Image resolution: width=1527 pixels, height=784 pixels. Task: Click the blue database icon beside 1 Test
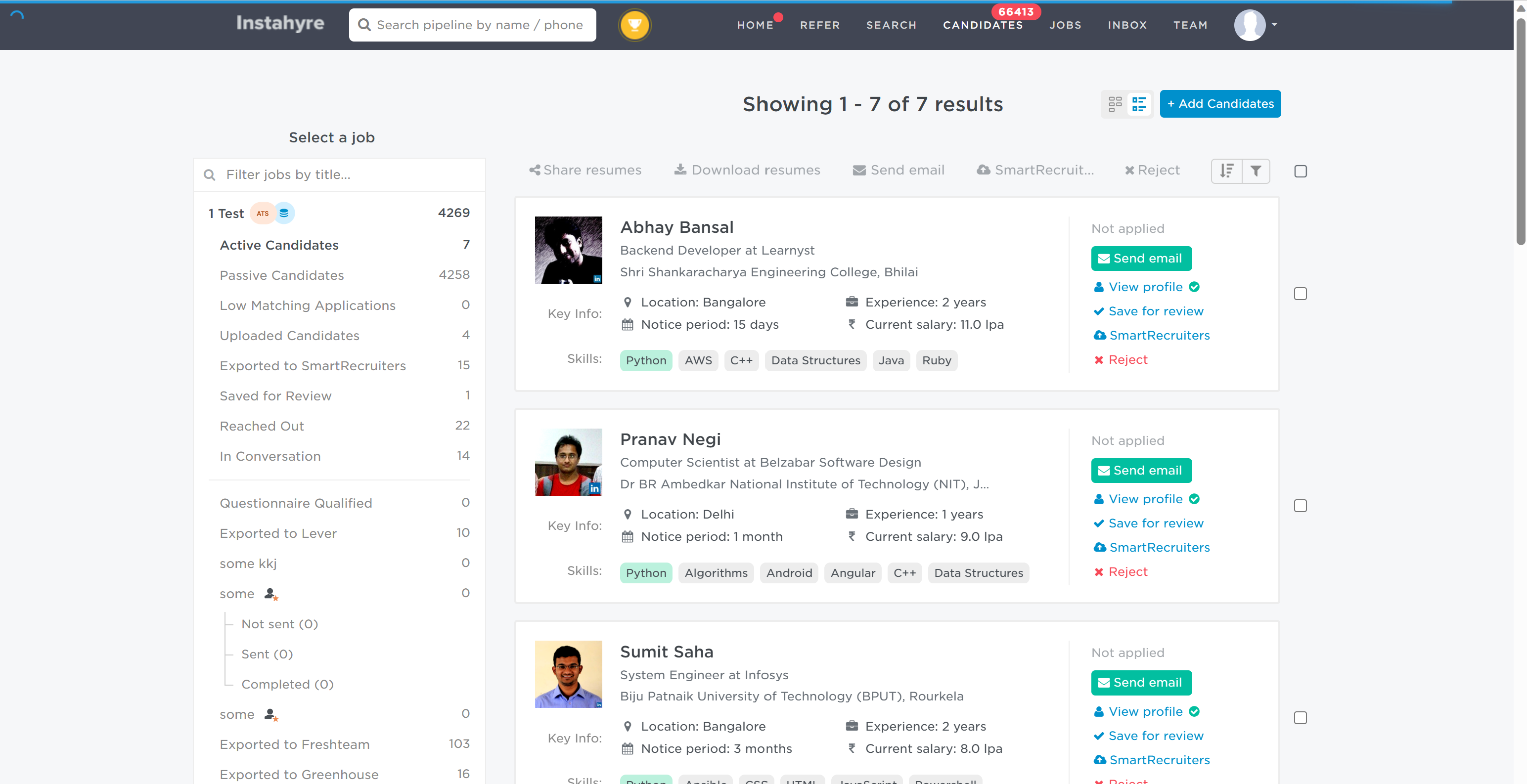pyautogui.click(x=284, y=213)
